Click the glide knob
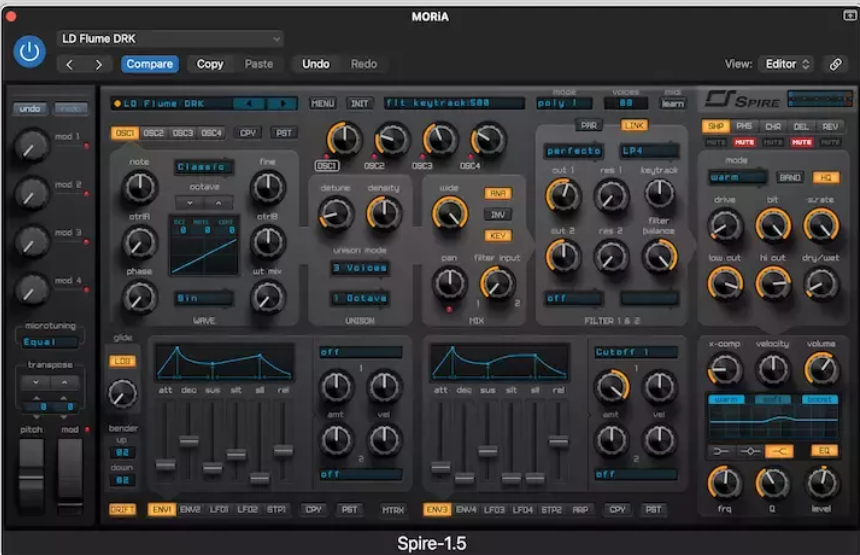Screen dimensions: 860x555 [x=122, y=394]
